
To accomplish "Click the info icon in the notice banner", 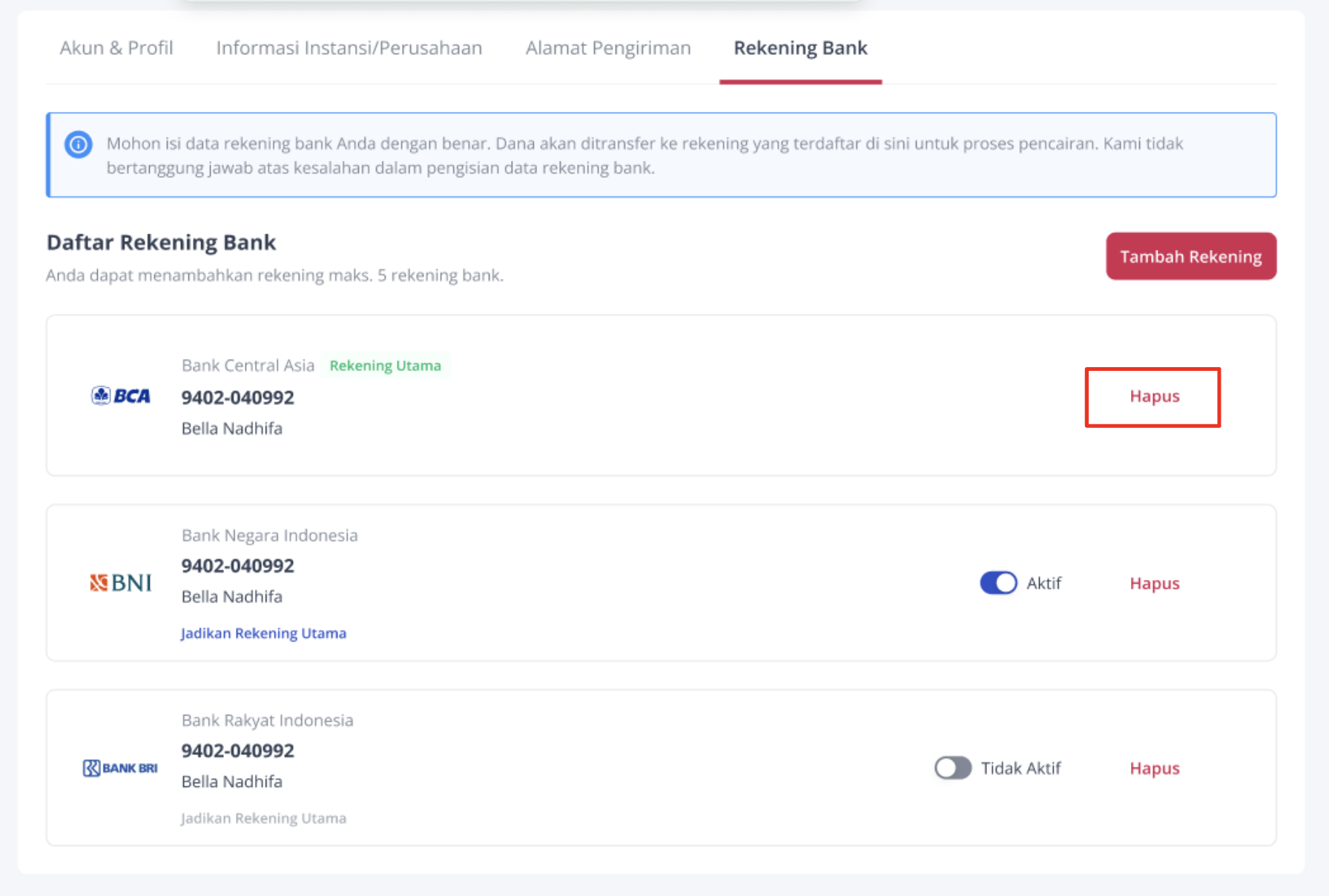I will point(79,144).
